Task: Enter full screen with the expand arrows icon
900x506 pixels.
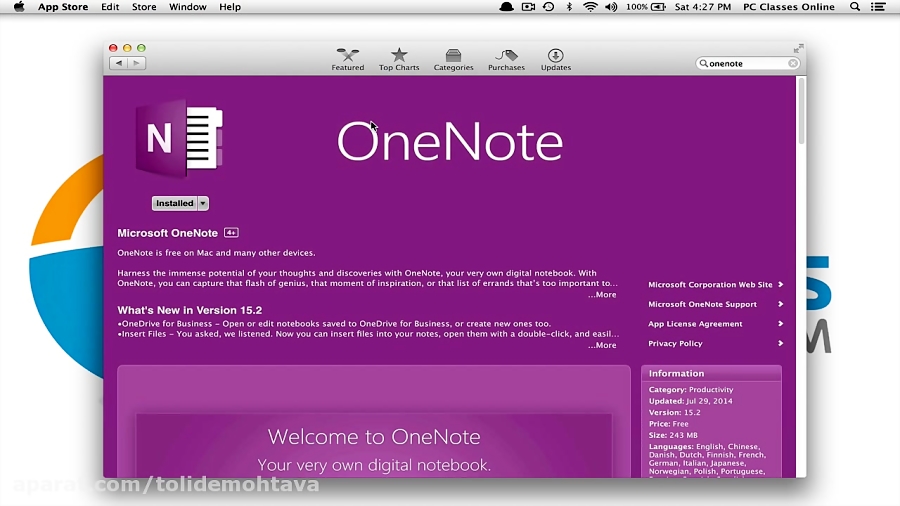Action: 798,49
